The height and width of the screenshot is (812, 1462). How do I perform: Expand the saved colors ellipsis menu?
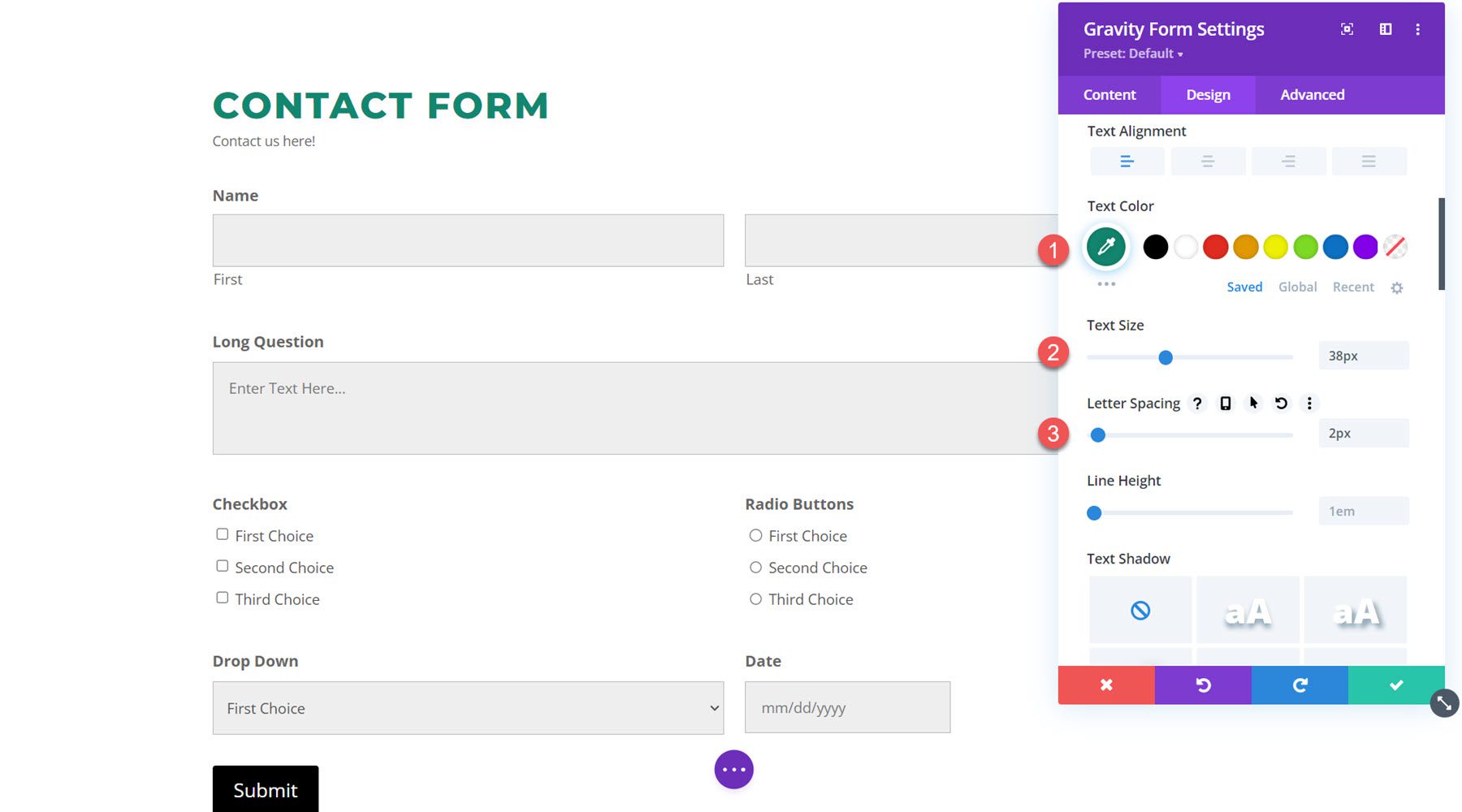[x=1105, y=283]
